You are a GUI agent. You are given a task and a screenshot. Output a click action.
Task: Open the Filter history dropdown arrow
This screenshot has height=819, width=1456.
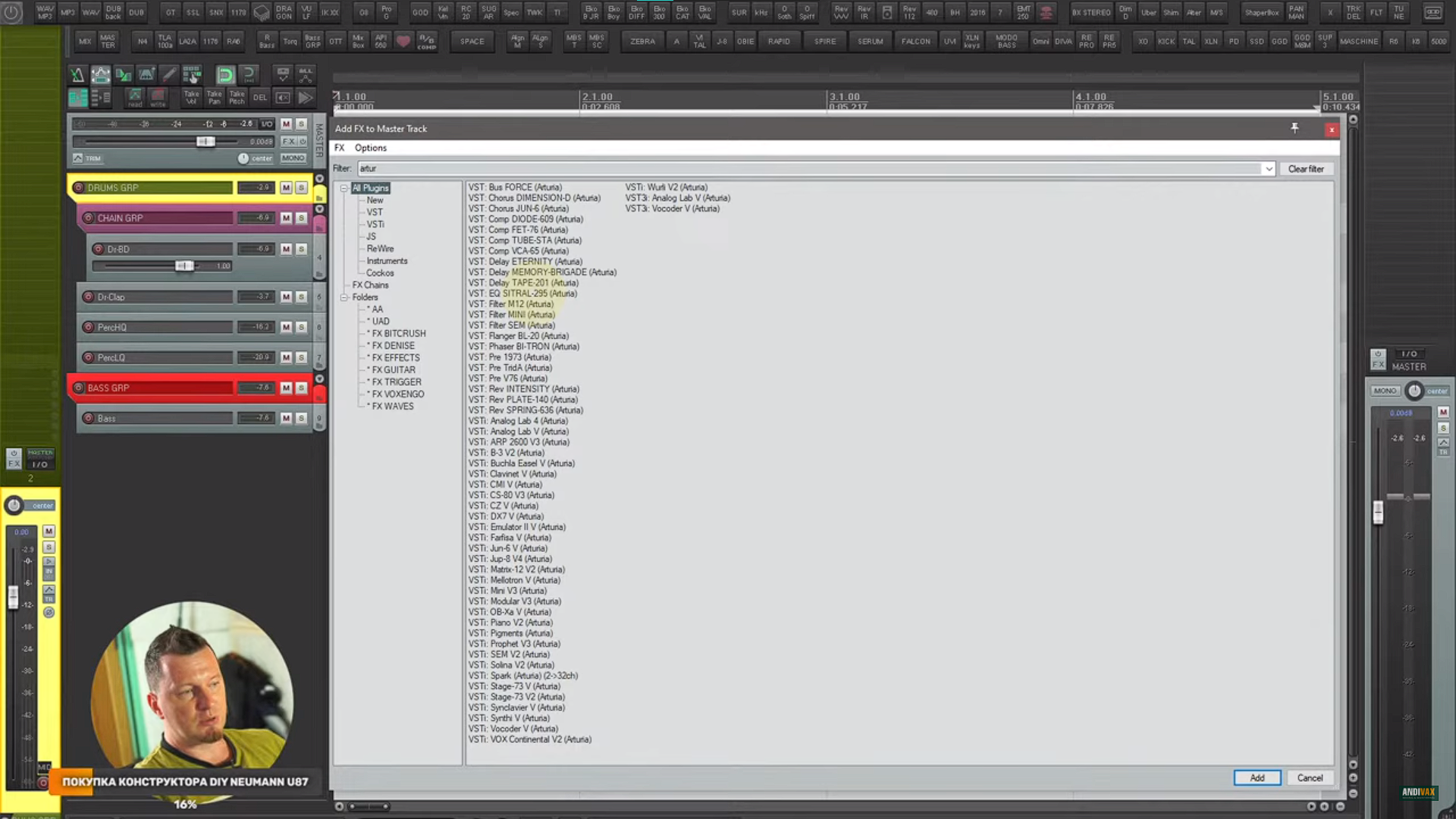tap(1268, 168)
